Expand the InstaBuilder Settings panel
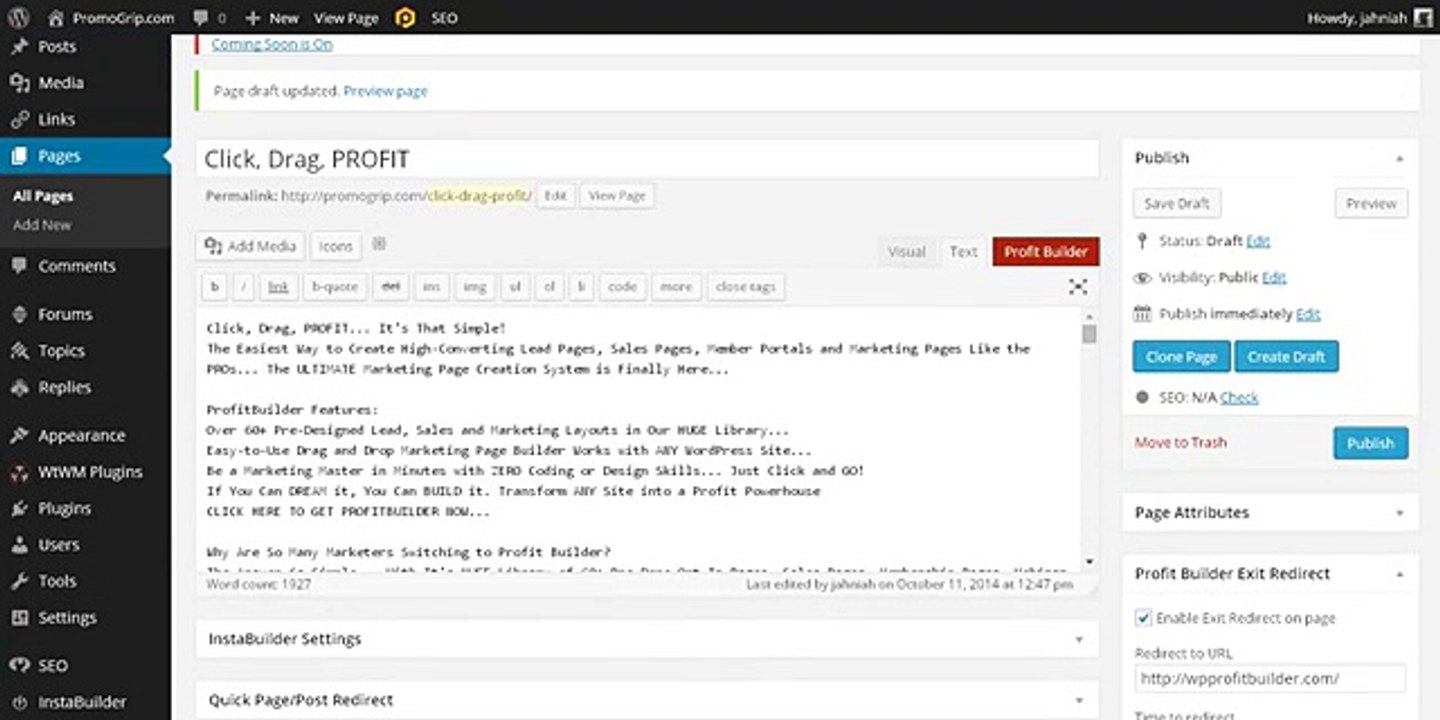 point(1079,639)
